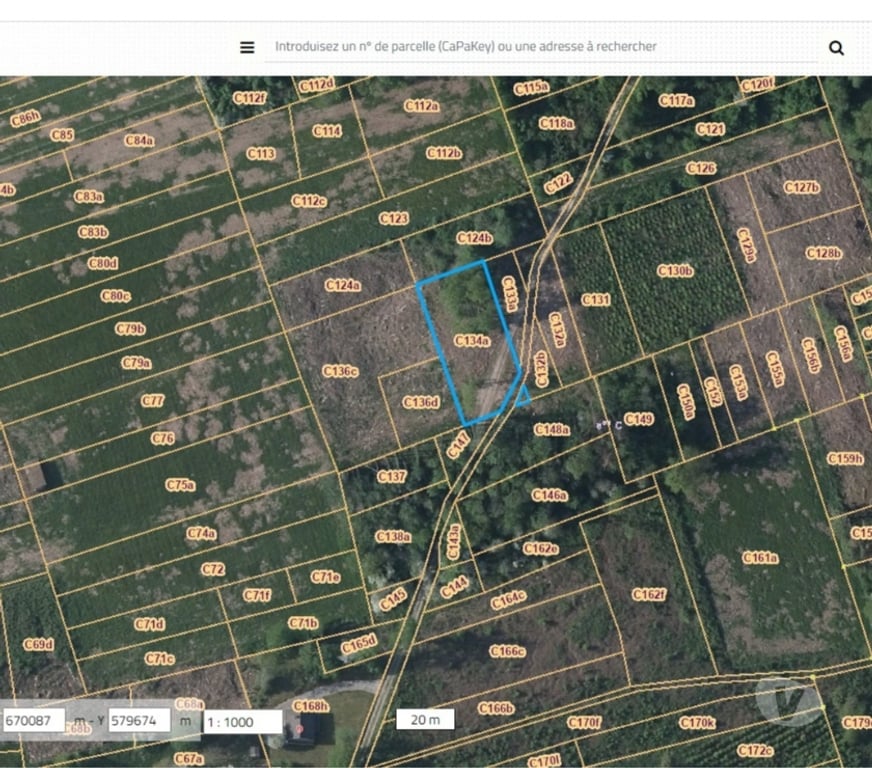Select parcel label C161a
The height and width of the screenshot is (768, 872).
tap(760, 558)
